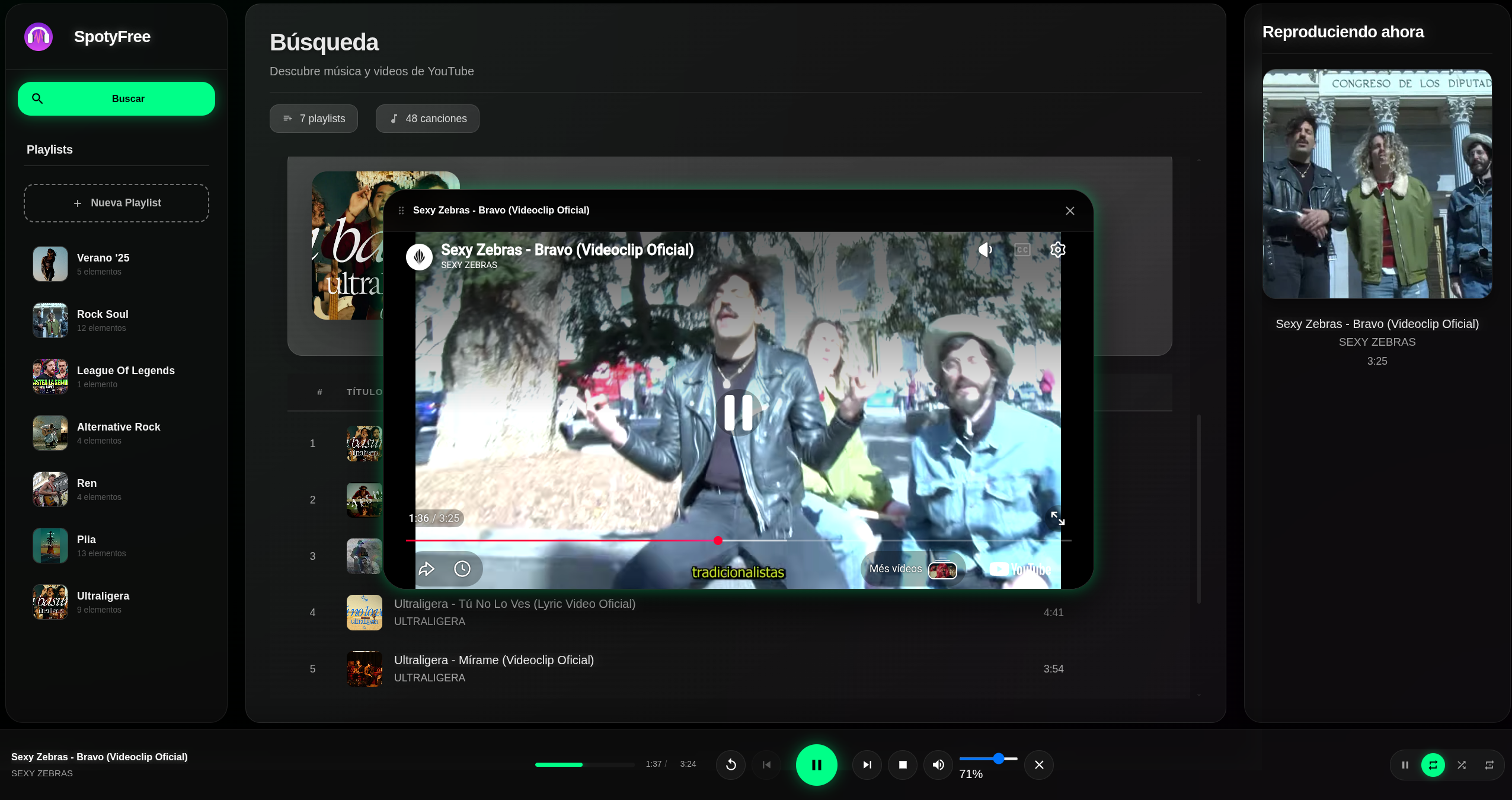Click the SpotyFree headphone logo
This screenshot has width=1512, height=800.
pos(39,37)
